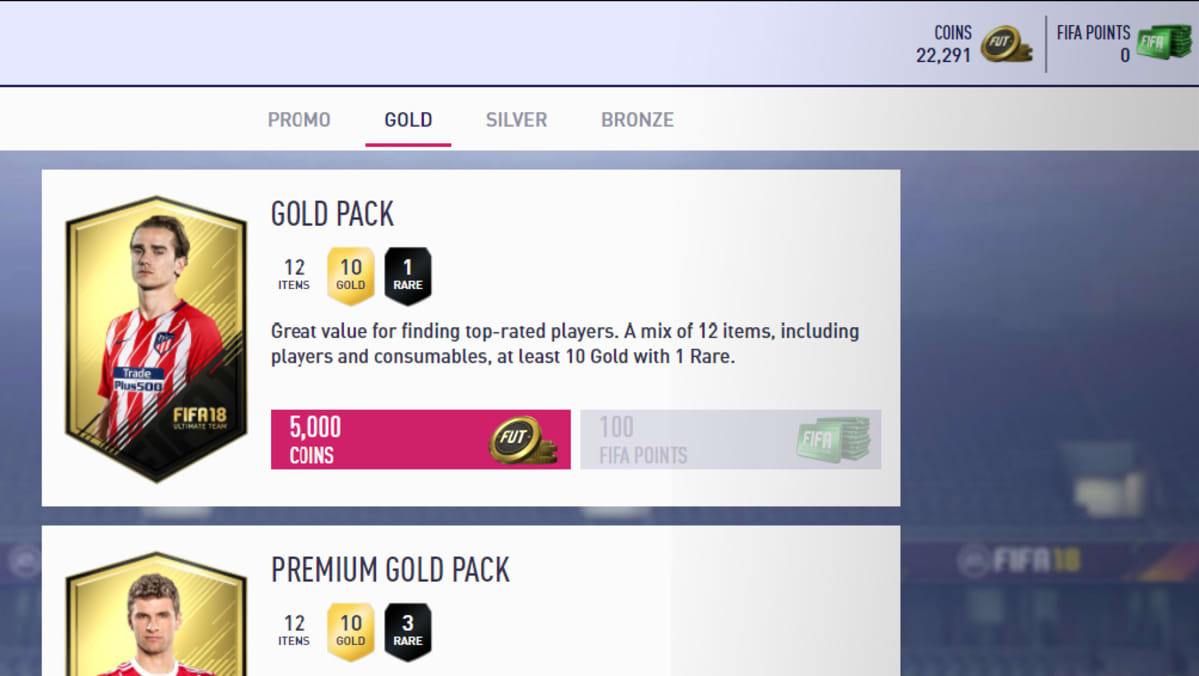Select the Premium Gold Pack title
The height and width of the screenshot is (676, 1199).
390,570
